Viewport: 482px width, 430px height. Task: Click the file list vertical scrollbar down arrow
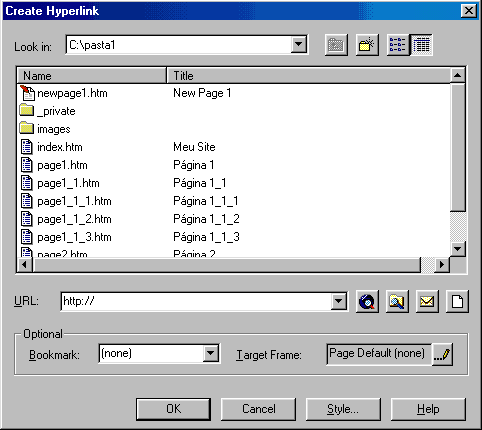point(457,249)
